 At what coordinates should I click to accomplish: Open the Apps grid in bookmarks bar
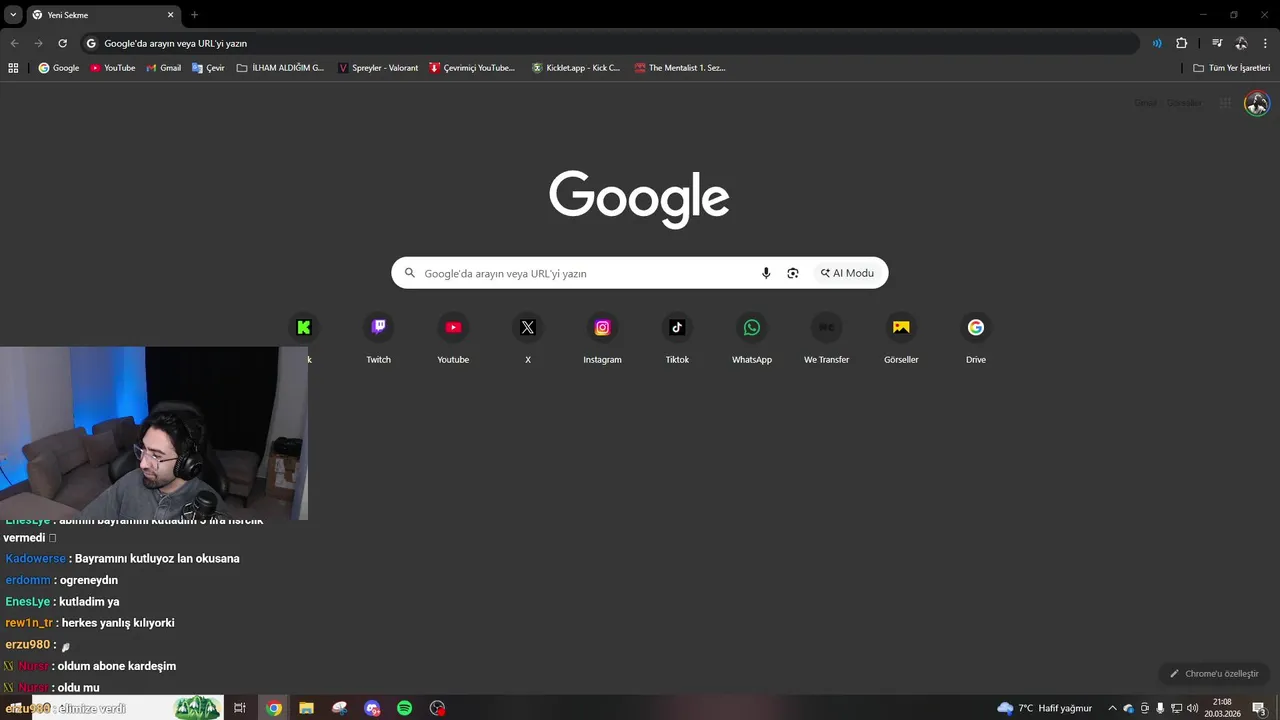click(13, 68)
